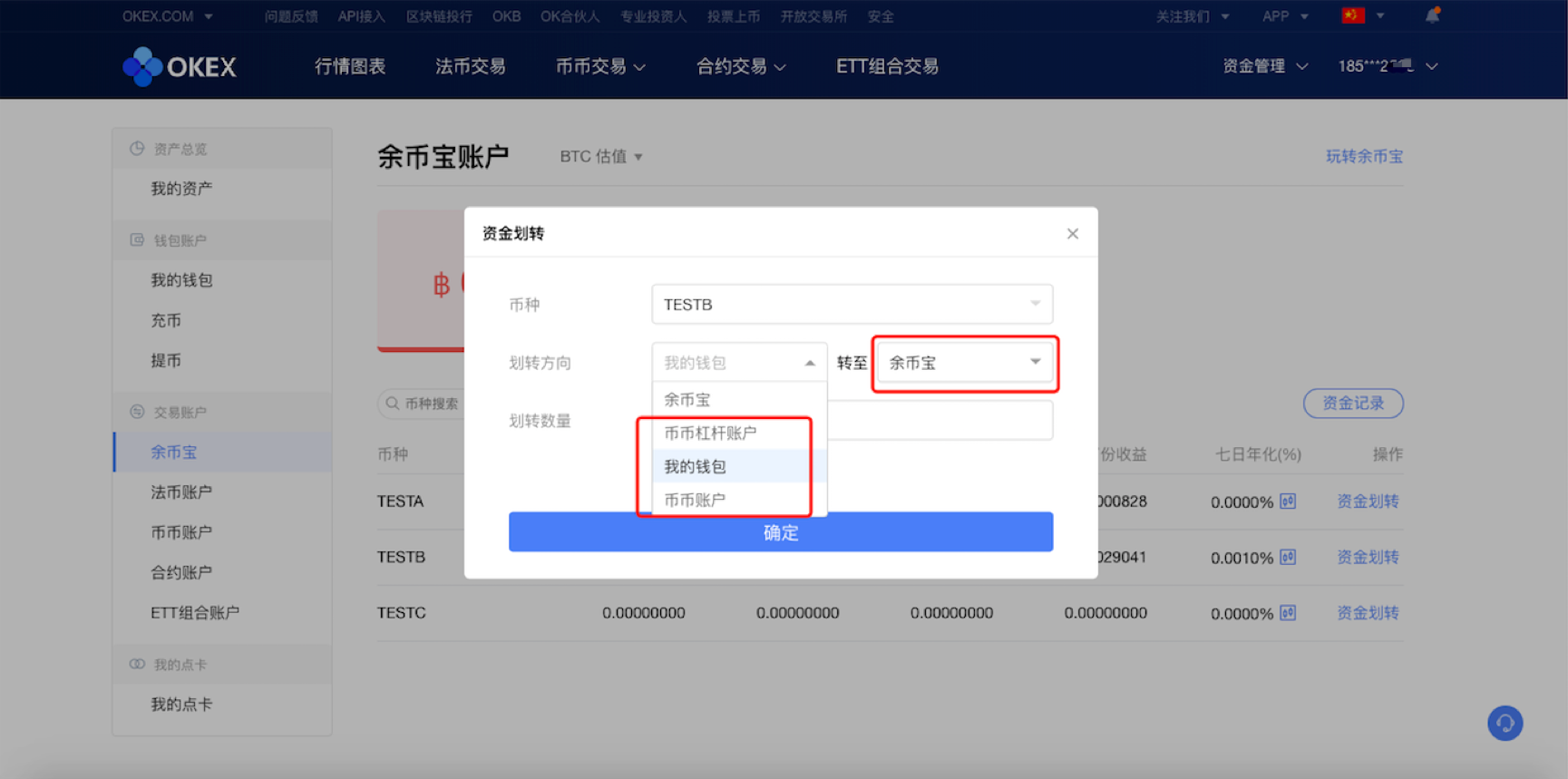Collapse the 划转方向 source dropdown
The height and width of the screenshot is (779, 1568).
point(739,363)
